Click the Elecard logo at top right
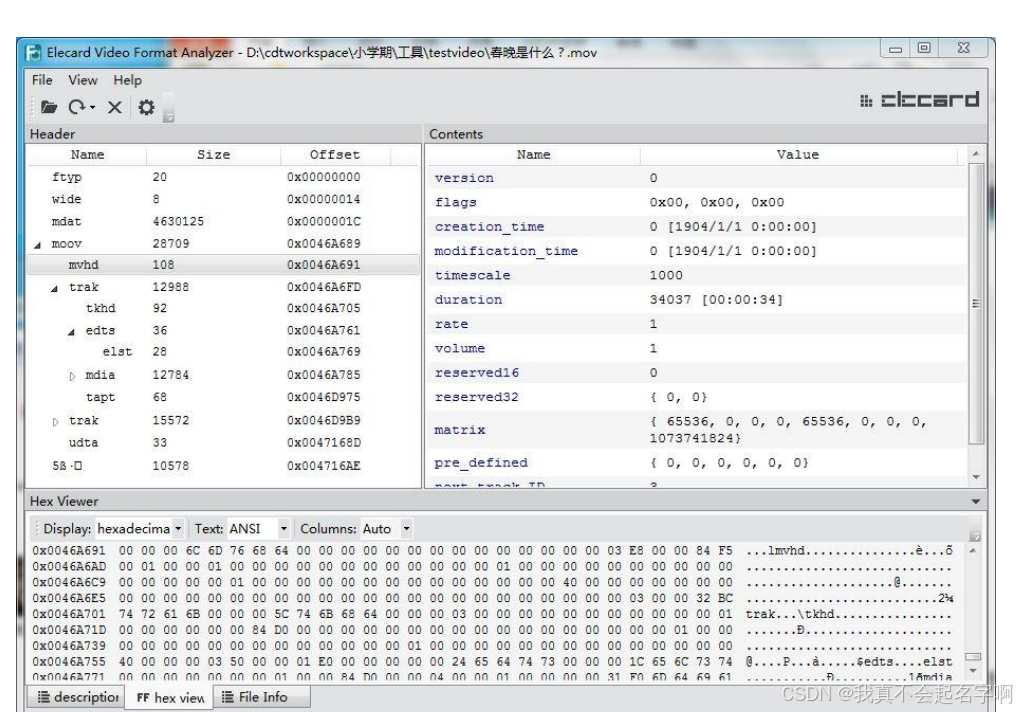Image resolution: width=1017 pixels, height=712 pixels. pyautogui.click(x=919, y=100)
